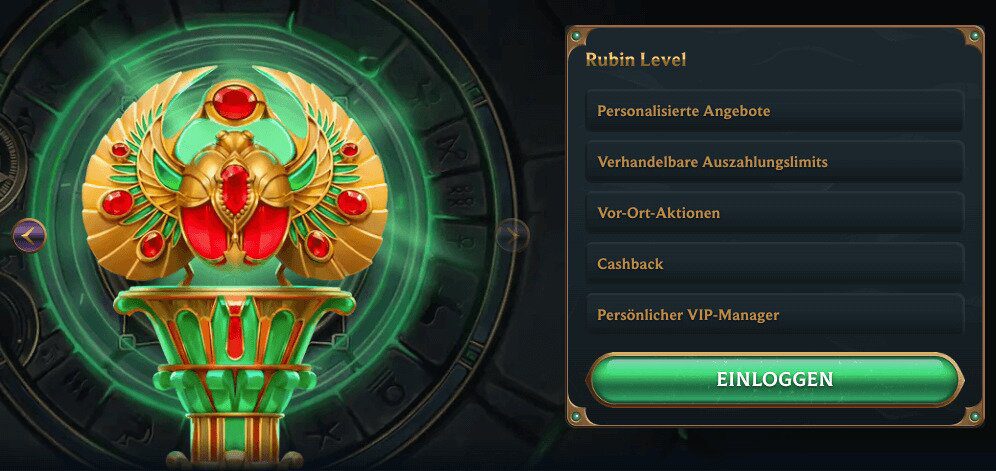The width and height of the screenshot is (996, 471).
Task: Advance to next level with right arrow
Action: (x=512, y=235)
